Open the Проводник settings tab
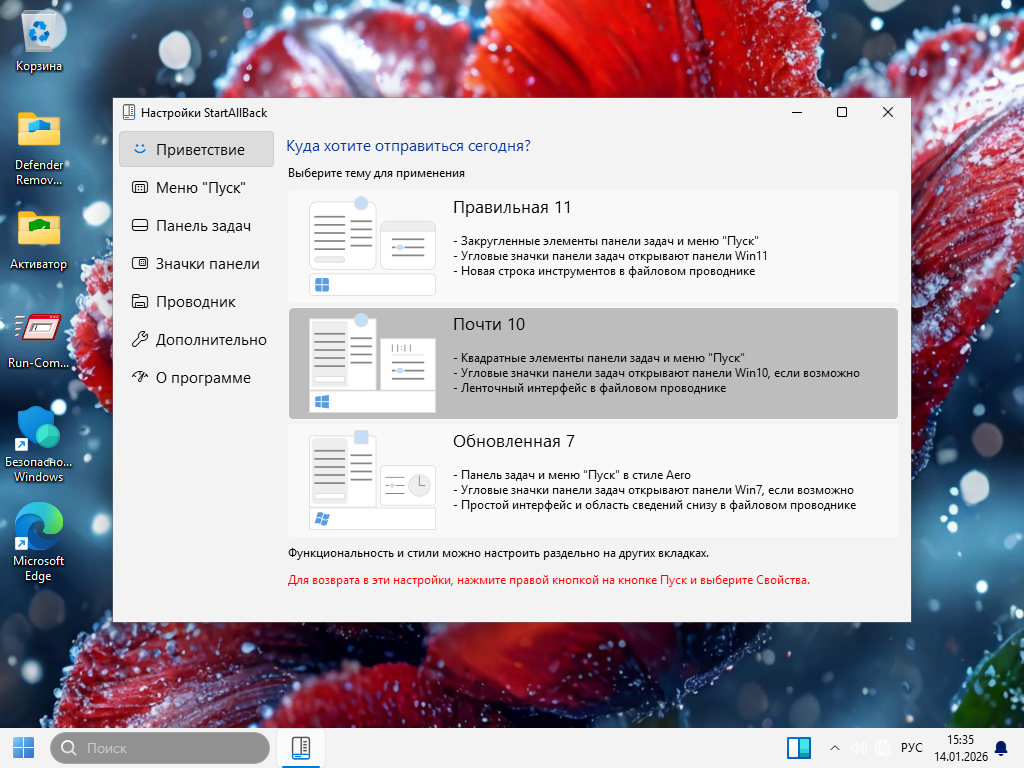This screenshot has width=1024, height=768. coord(196,301)
